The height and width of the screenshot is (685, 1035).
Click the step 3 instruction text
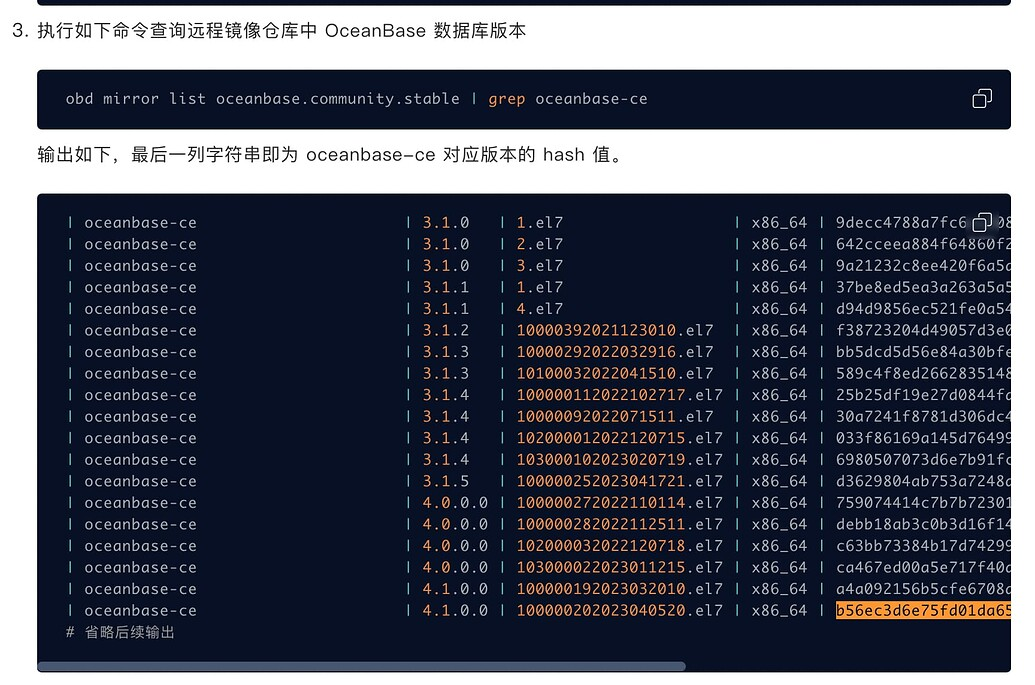pyautogui.click(x=281, y=31)
